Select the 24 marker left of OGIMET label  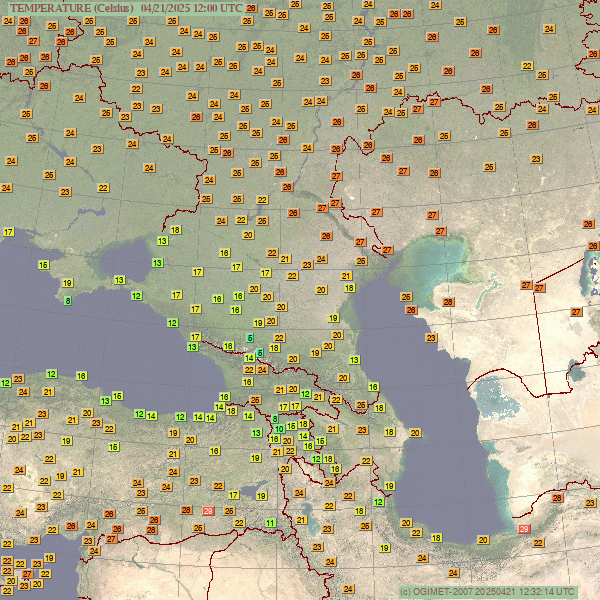click(346, 590)
